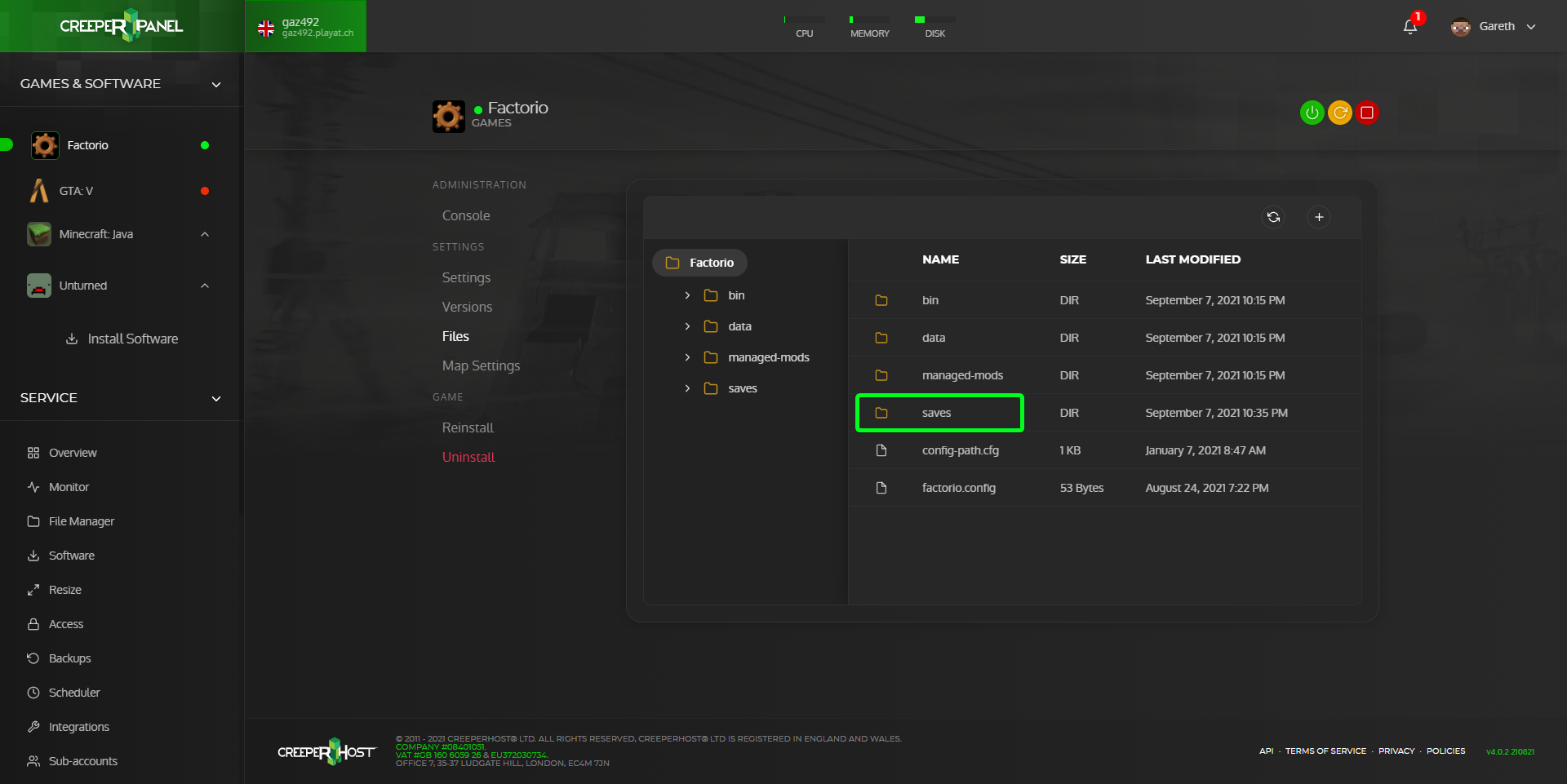Viewport: 1567px width, 784px height.
Task: Collapse the Service section
Action: pos(216,399)
